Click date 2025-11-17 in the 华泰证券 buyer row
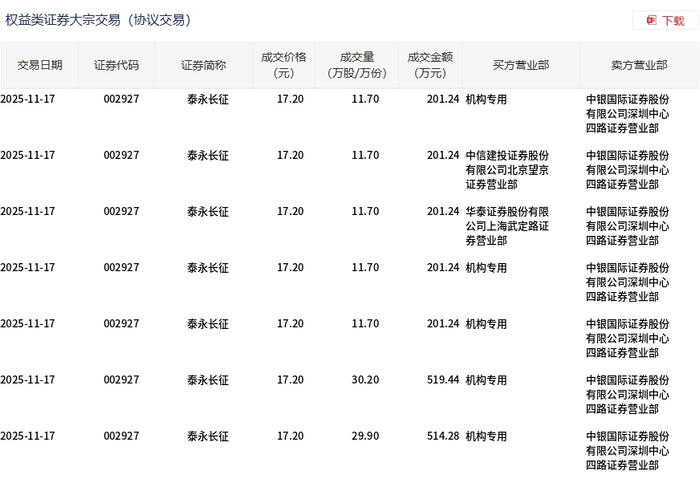Image resolution: width=700 pixels, height=483 pixels. [28, 212]
